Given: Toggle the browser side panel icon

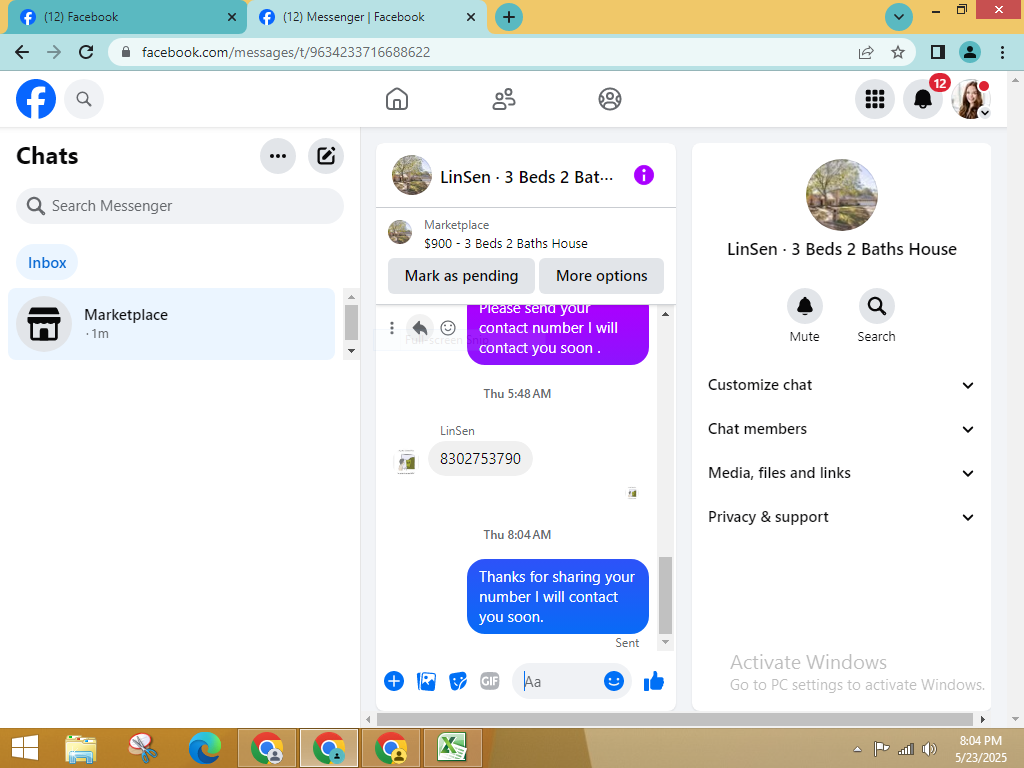Looking at the screenshot, I should (938, 52).
